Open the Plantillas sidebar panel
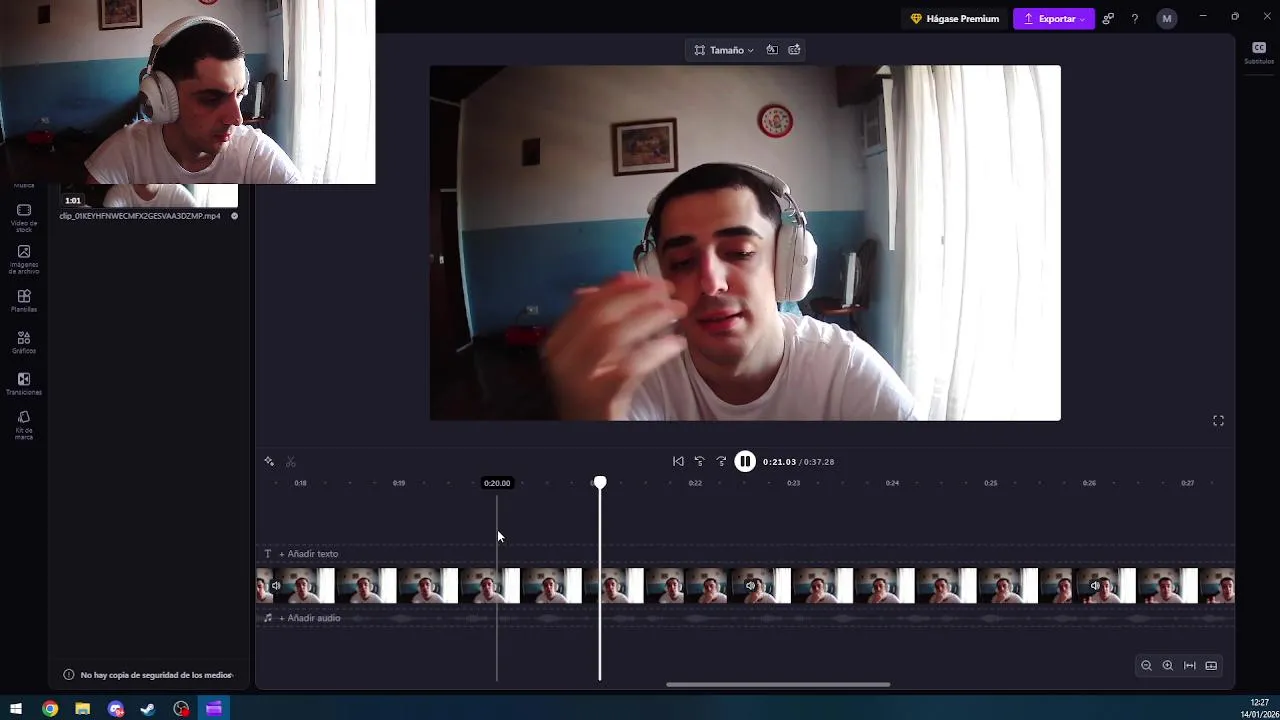The image size is (1280, 720). (24, 301)
